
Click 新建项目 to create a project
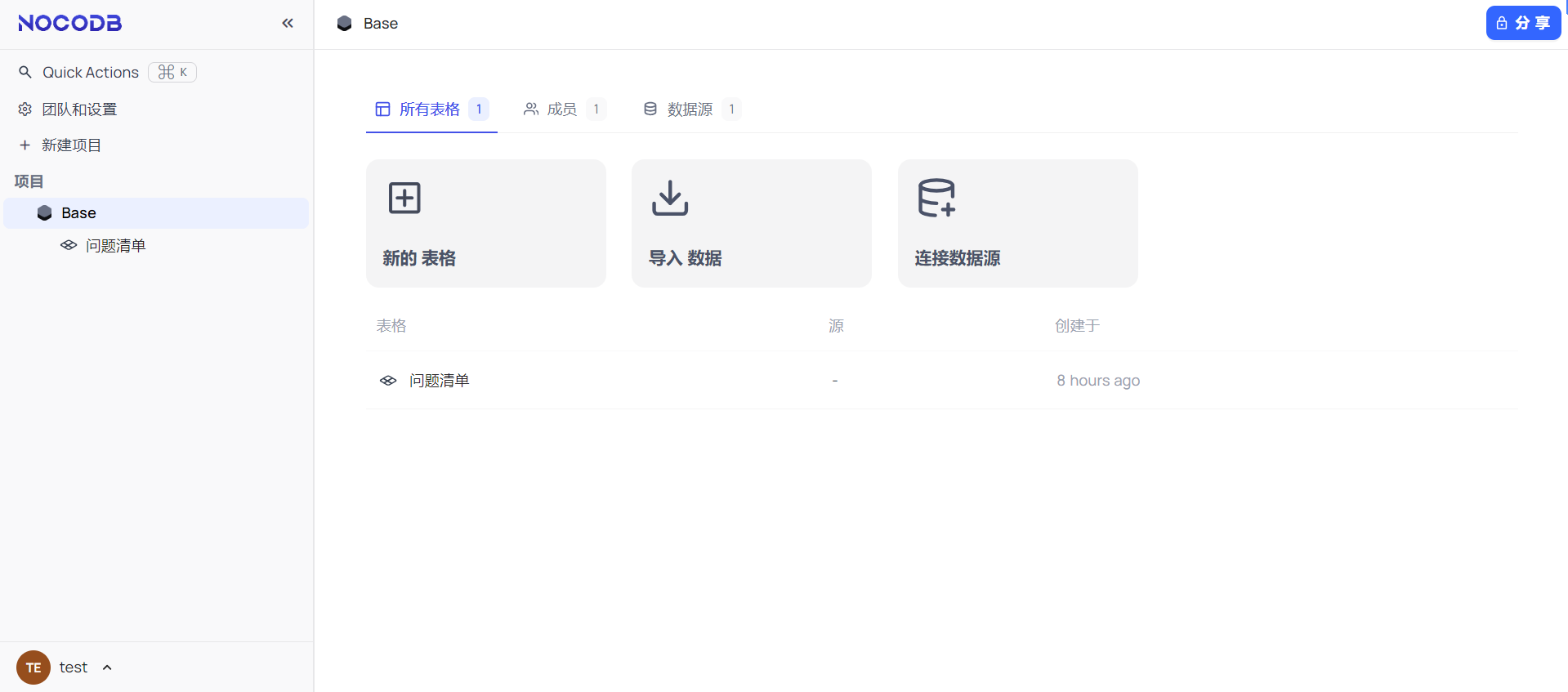71,145
